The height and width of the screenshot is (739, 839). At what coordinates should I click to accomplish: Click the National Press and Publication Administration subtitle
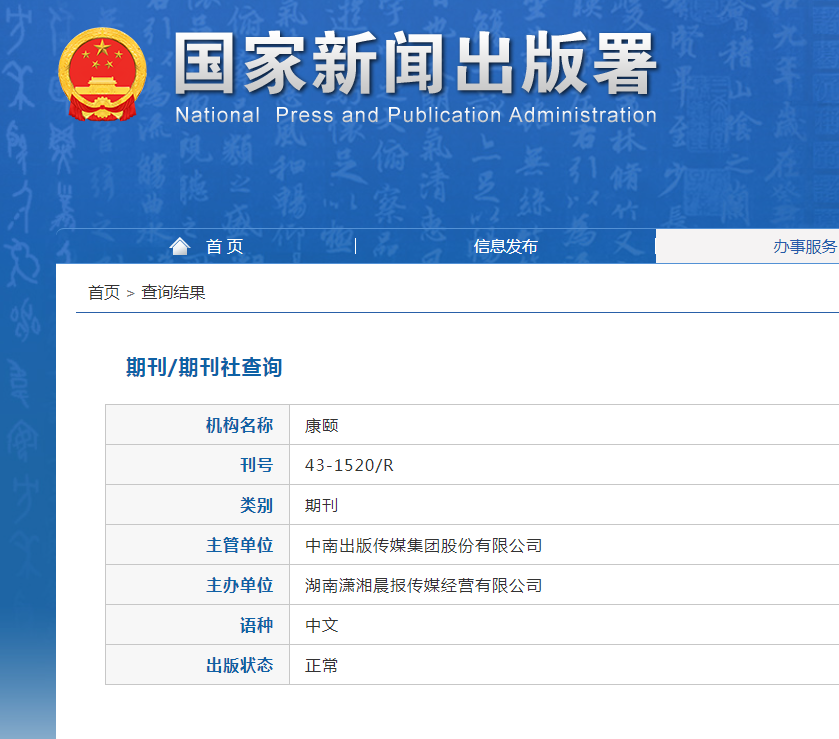[415, 115]
